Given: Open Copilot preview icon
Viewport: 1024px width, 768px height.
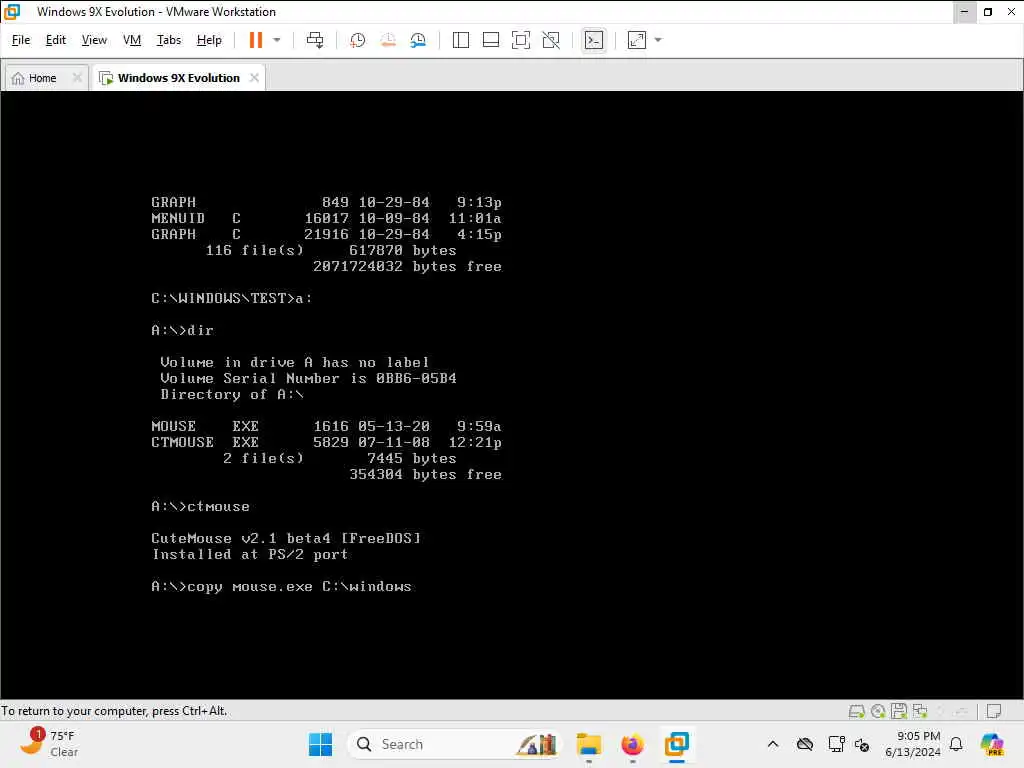Looking at the screenshot, I should coord(993,744).
